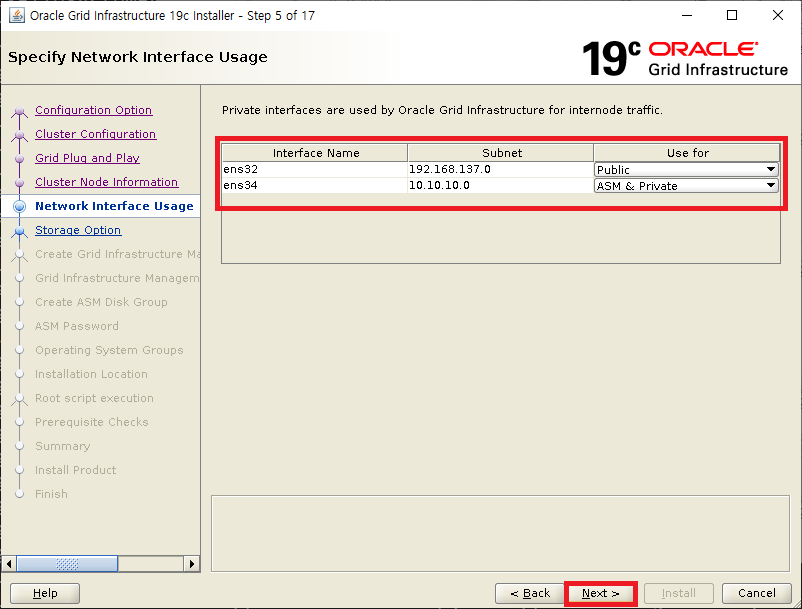The height and width of the screenshot is (609, 802).
Task: Click the Next button
Action: [x=600, y=593]
